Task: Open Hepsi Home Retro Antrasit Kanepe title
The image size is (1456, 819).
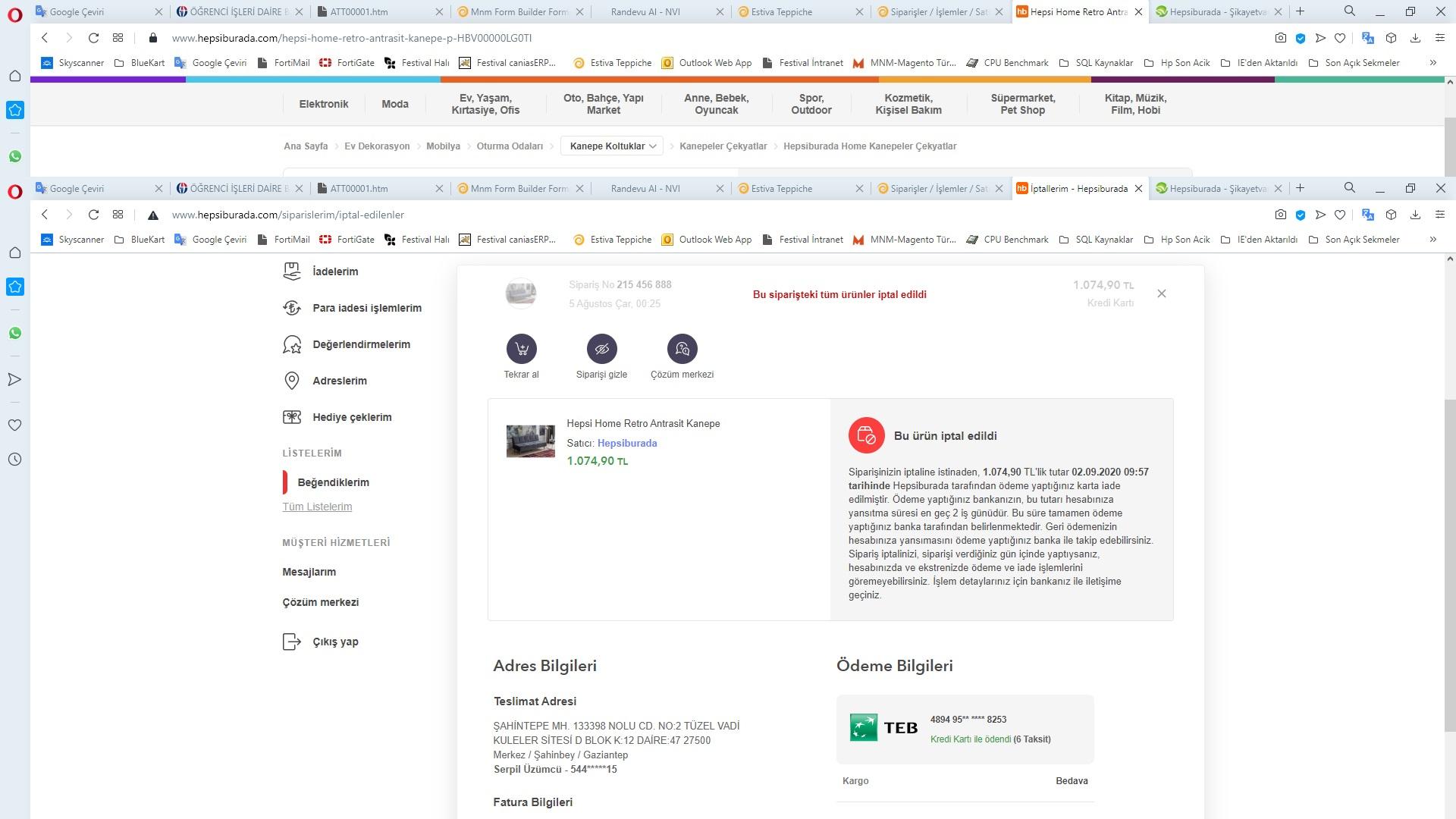Action: click(x=643, y=423)
